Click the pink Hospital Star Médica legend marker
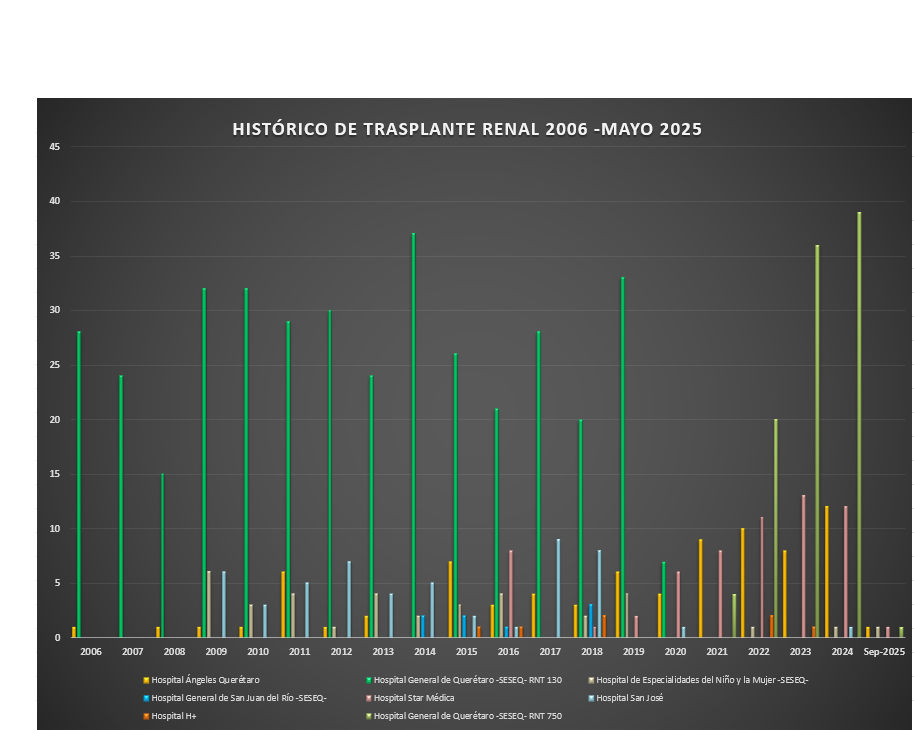Image resolution: width=914 pixels, height=730 pixels. point(369,698)
